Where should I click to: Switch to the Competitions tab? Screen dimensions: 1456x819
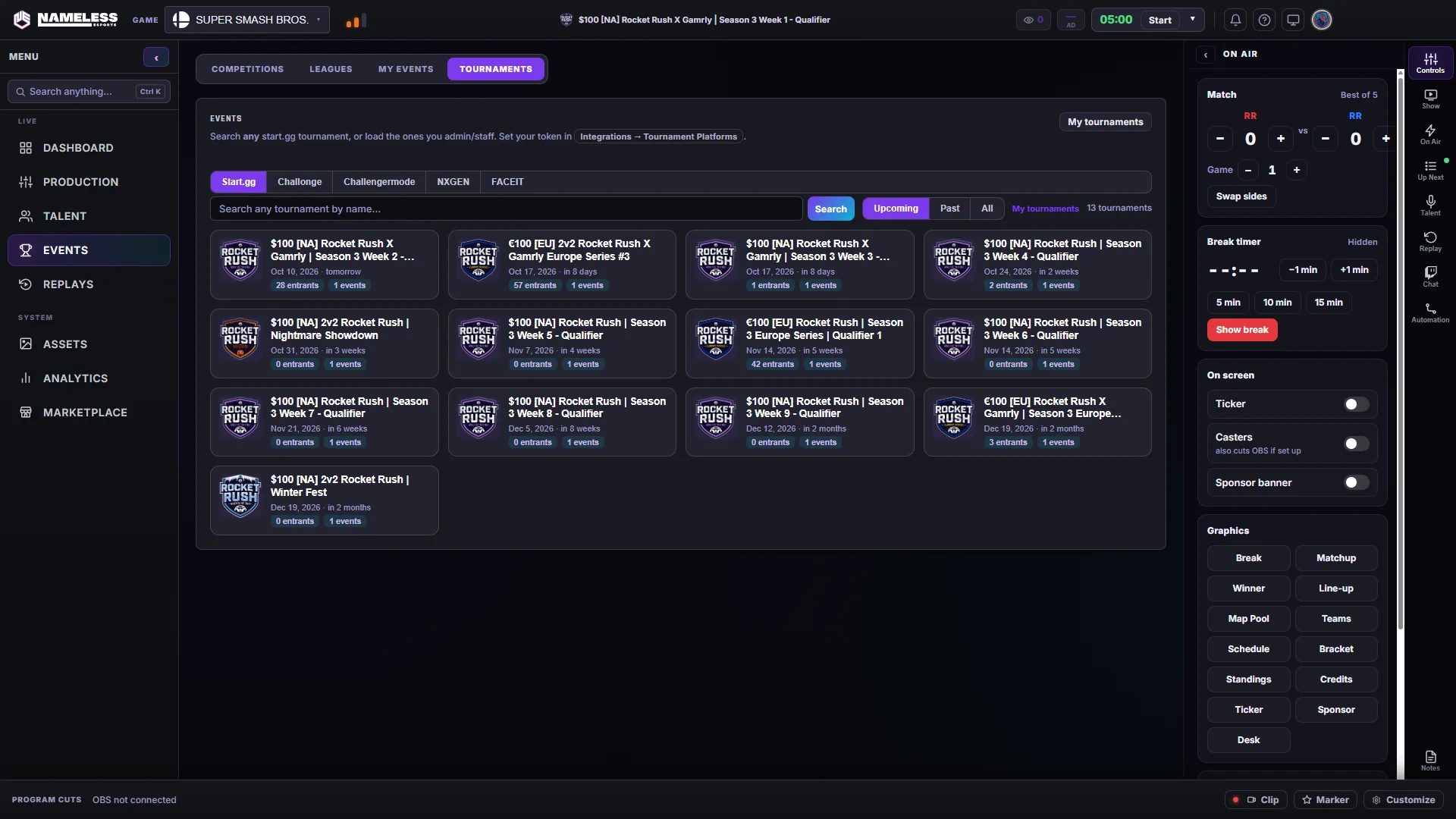pyautogui.click(x=247, y=69)
